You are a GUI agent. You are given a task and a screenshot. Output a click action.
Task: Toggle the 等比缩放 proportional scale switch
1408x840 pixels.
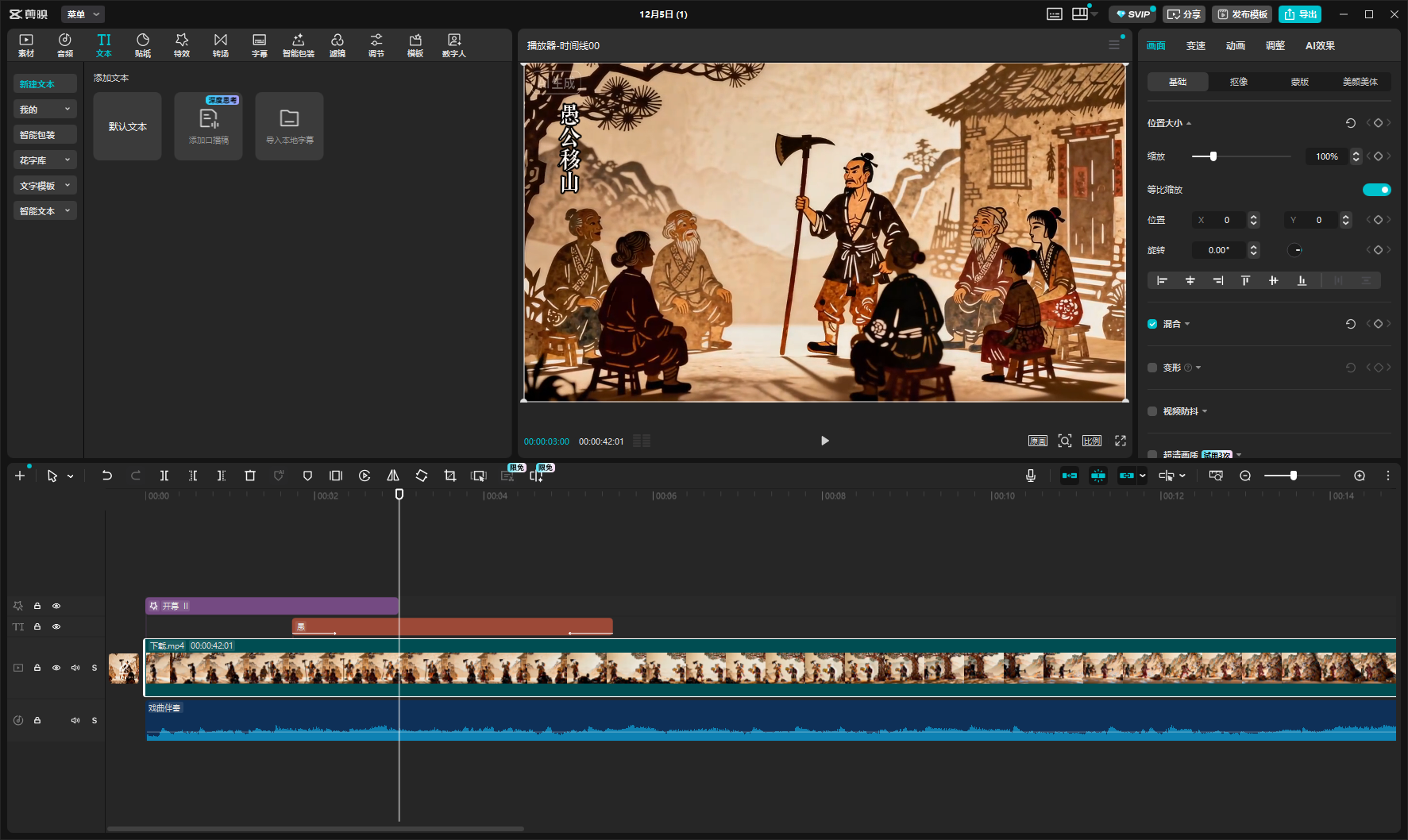(x=1376, y=190)
